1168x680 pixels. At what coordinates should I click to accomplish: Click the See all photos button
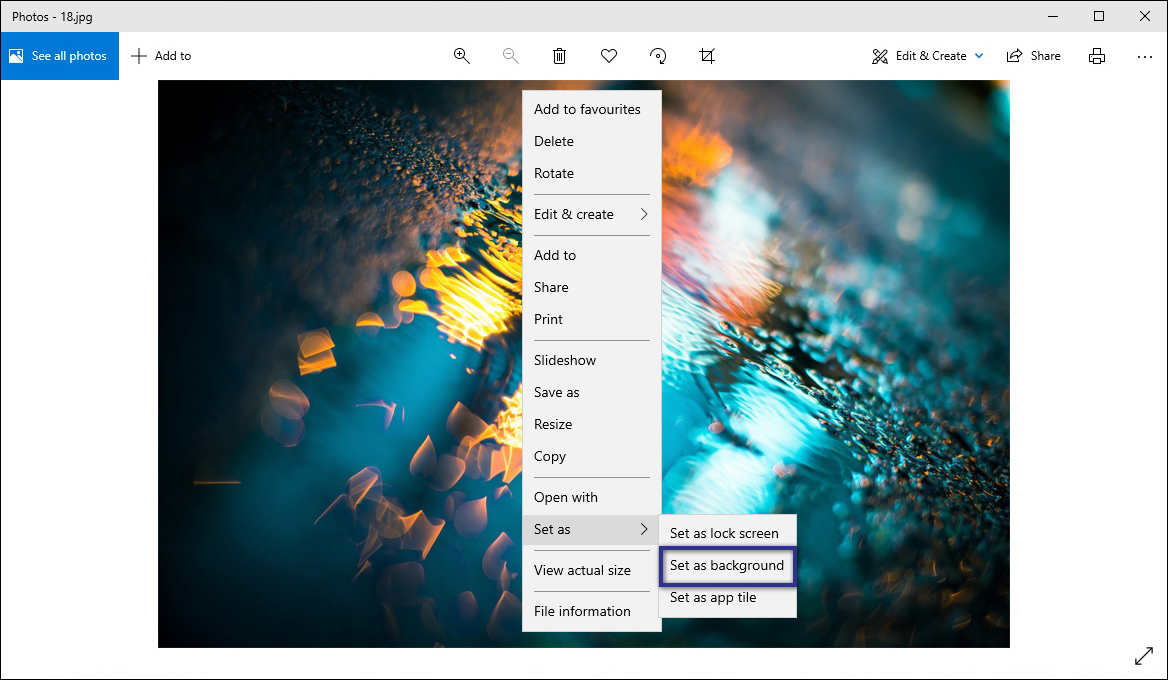point(59,56)
